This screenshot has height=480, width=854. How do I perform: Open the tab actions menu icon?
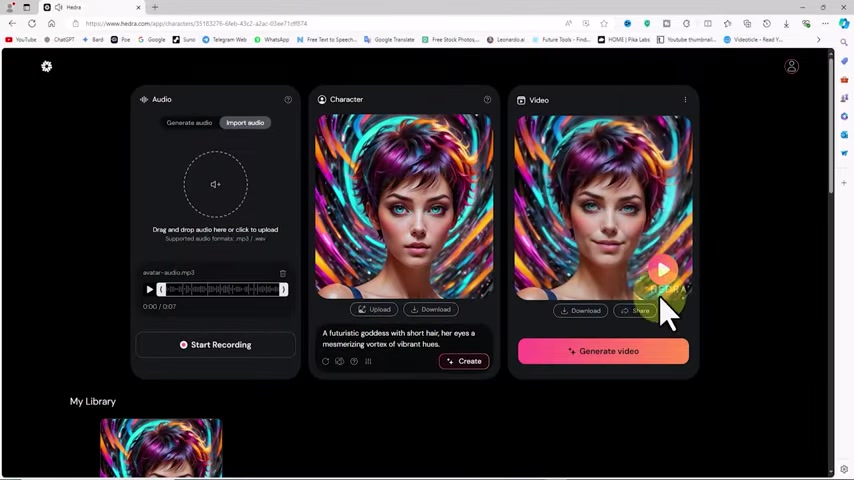(27, 7)
